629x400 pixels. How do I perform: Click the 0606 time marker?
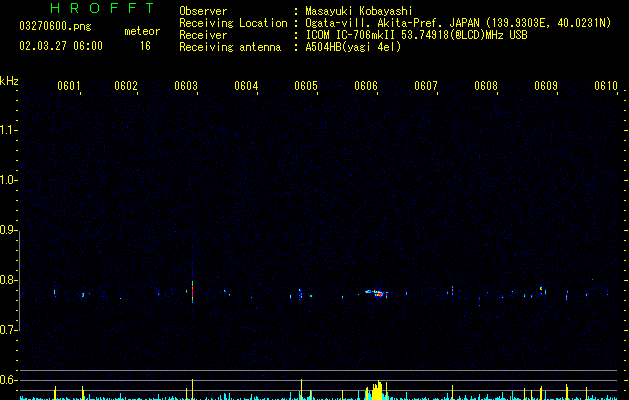point(366,86)
